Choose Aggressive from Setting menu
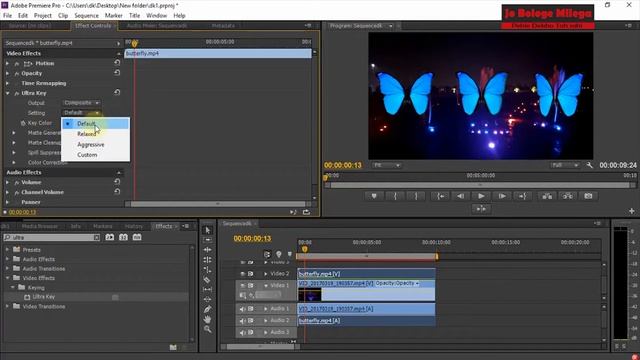 tap(95, 144)
